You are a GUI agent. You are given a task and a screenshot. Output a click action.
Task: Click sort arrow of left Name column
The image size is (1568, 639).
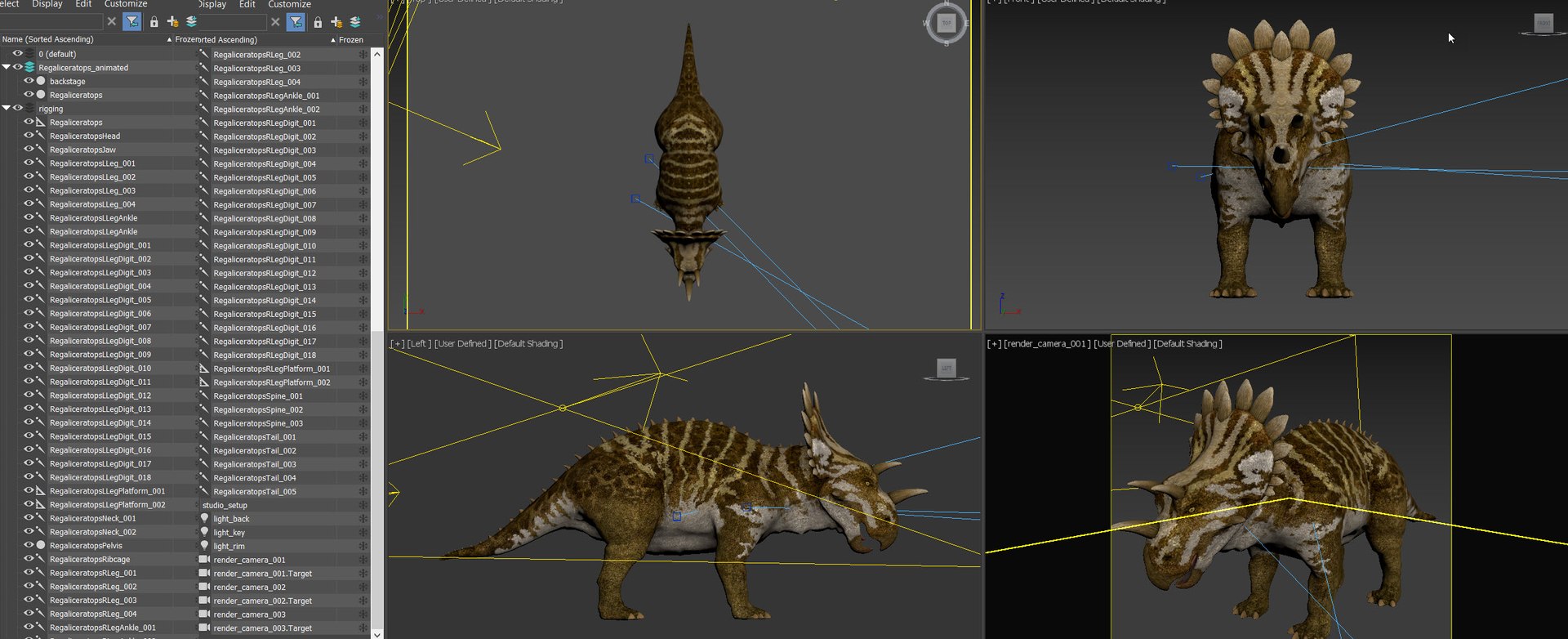click(x=169, y=39)
